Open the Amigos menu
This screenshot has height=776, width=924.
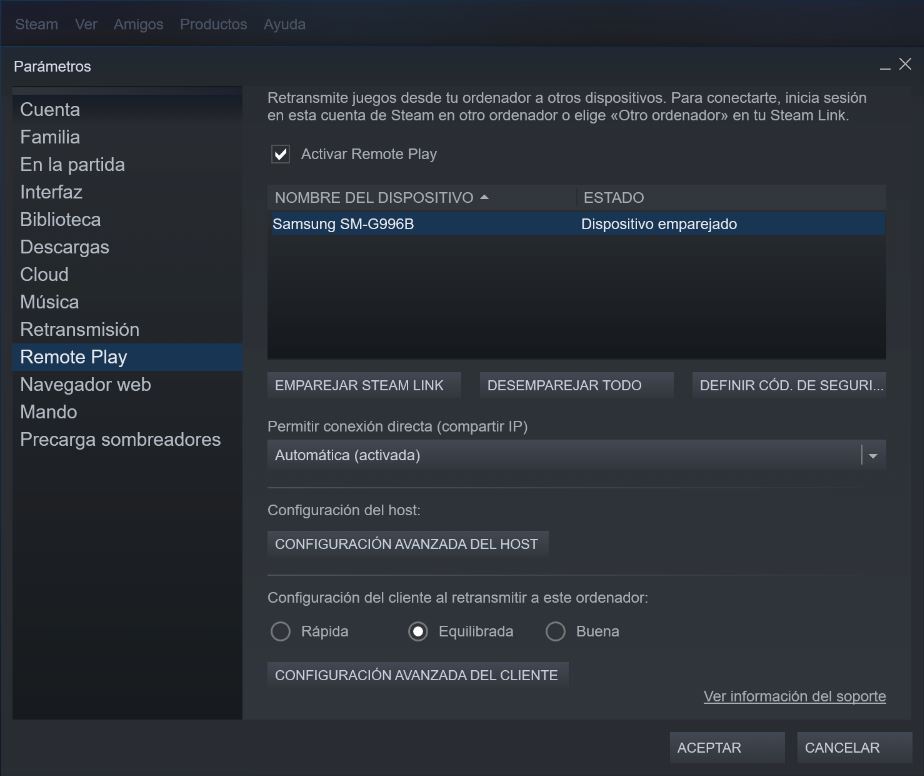coord(138,24)
